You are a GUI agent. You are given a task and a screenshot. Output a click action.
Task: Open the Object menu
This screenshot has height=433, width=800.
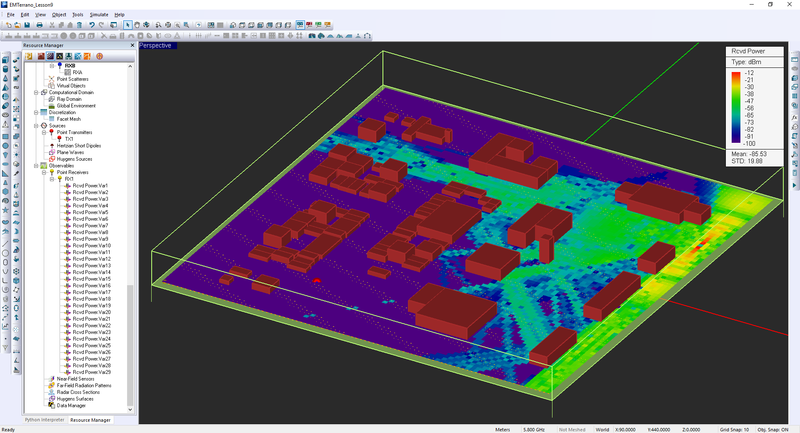tap(59, 15)
